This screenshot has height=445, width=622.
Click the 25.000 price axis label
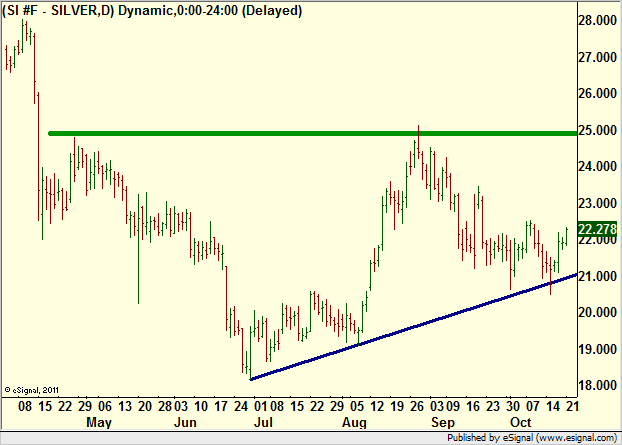click(x=597, y=130)
